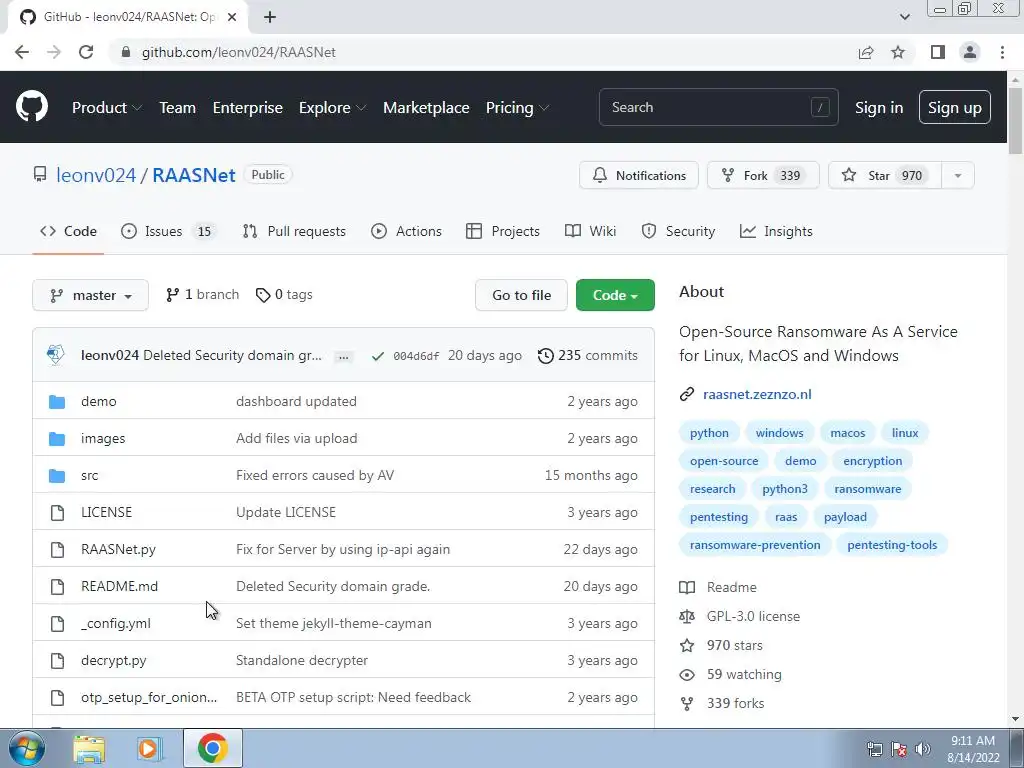This screenshot has height=768, width=1024.
Task: Click the Sign up button
Action: tap(954, 108)
